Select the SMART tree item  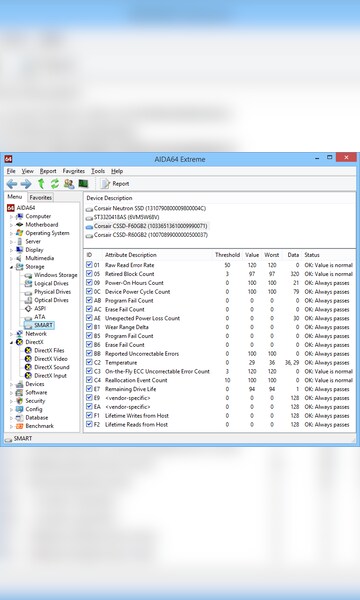[x=39, y=325]
